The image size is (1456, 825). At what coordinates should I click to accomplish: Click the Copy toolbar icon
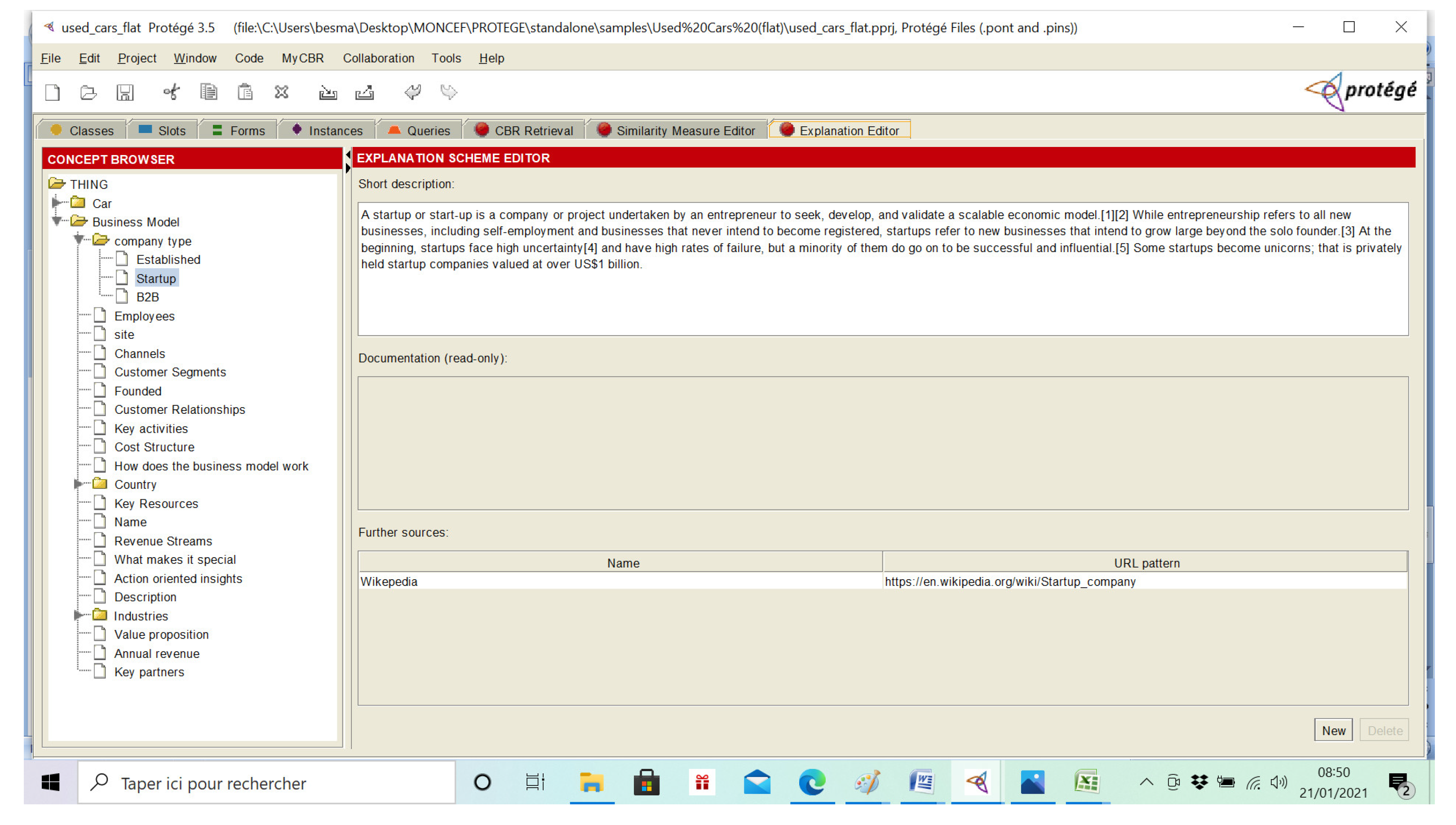208,93
